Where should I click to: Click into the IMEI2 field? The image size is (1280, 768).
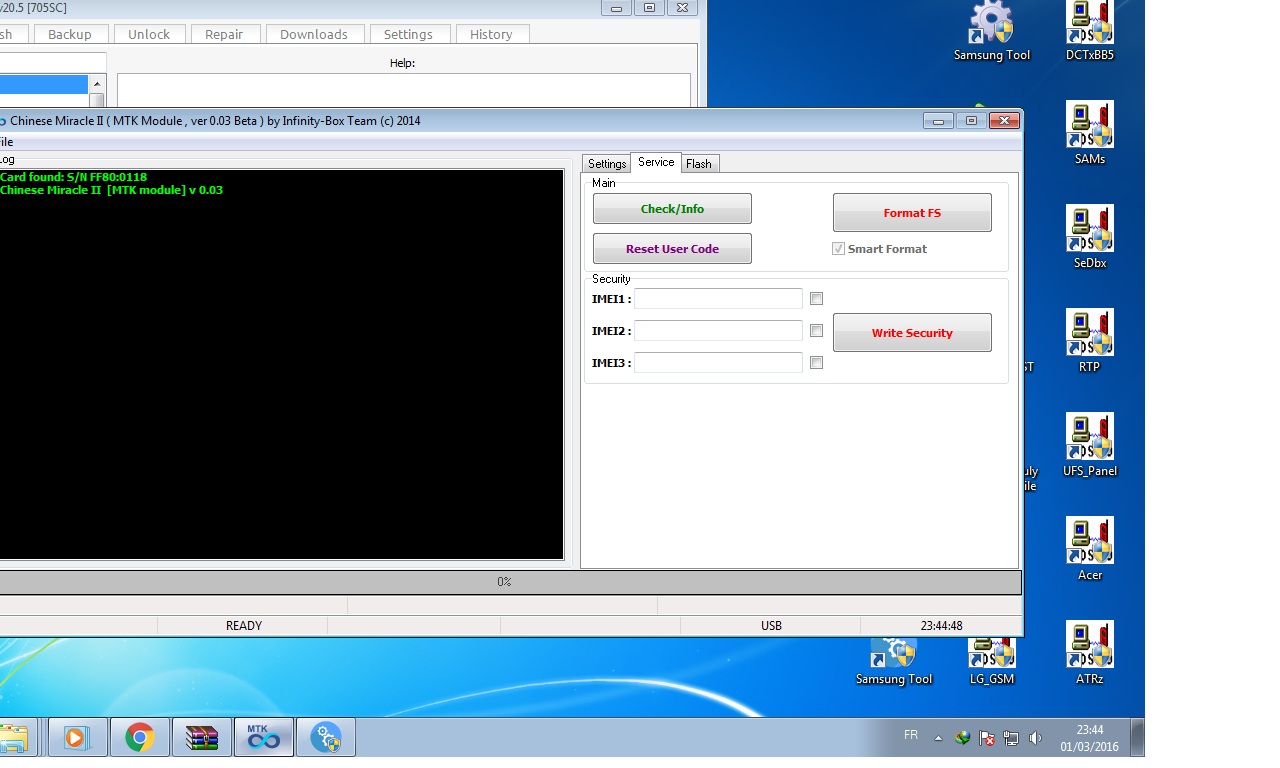pos(718,331)
